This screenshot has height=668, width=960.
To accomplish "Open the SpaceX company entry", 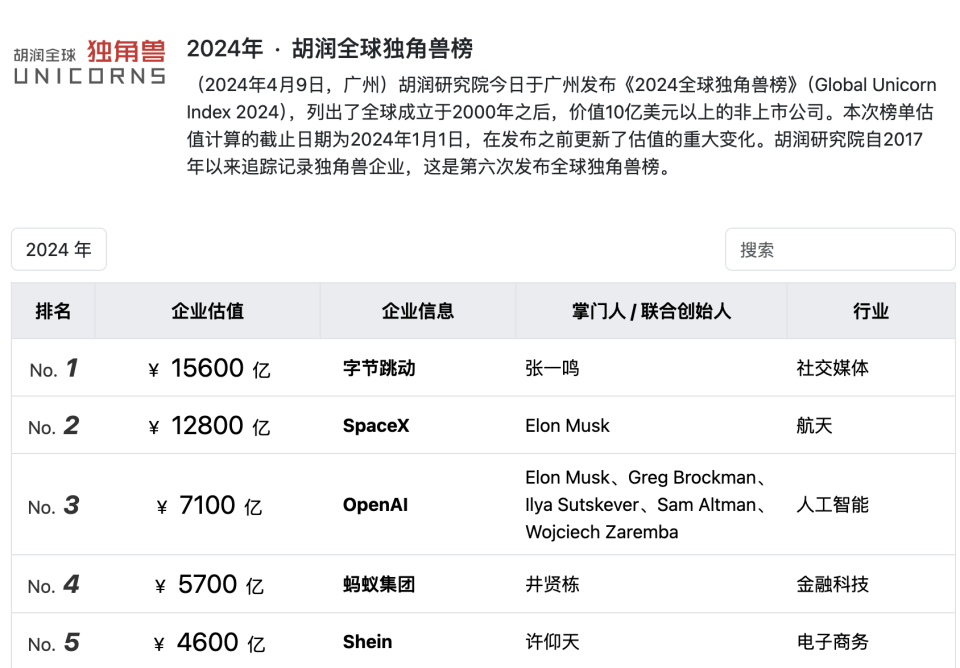I will (x=376, y=426).
